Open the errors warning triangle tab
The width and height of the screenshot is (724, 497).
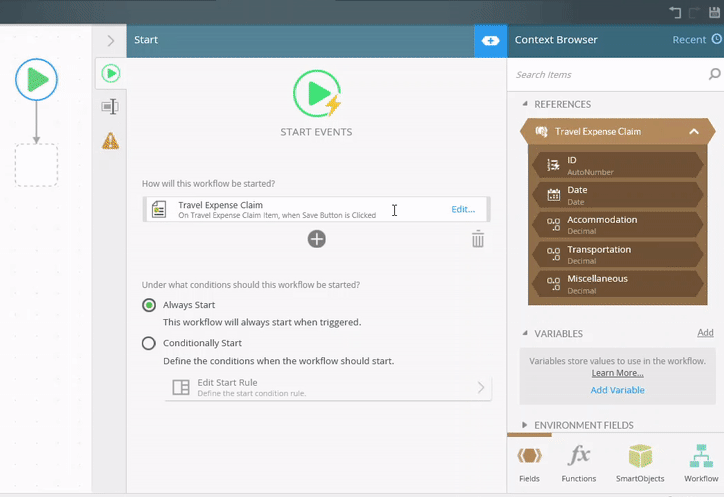[110, 141]
